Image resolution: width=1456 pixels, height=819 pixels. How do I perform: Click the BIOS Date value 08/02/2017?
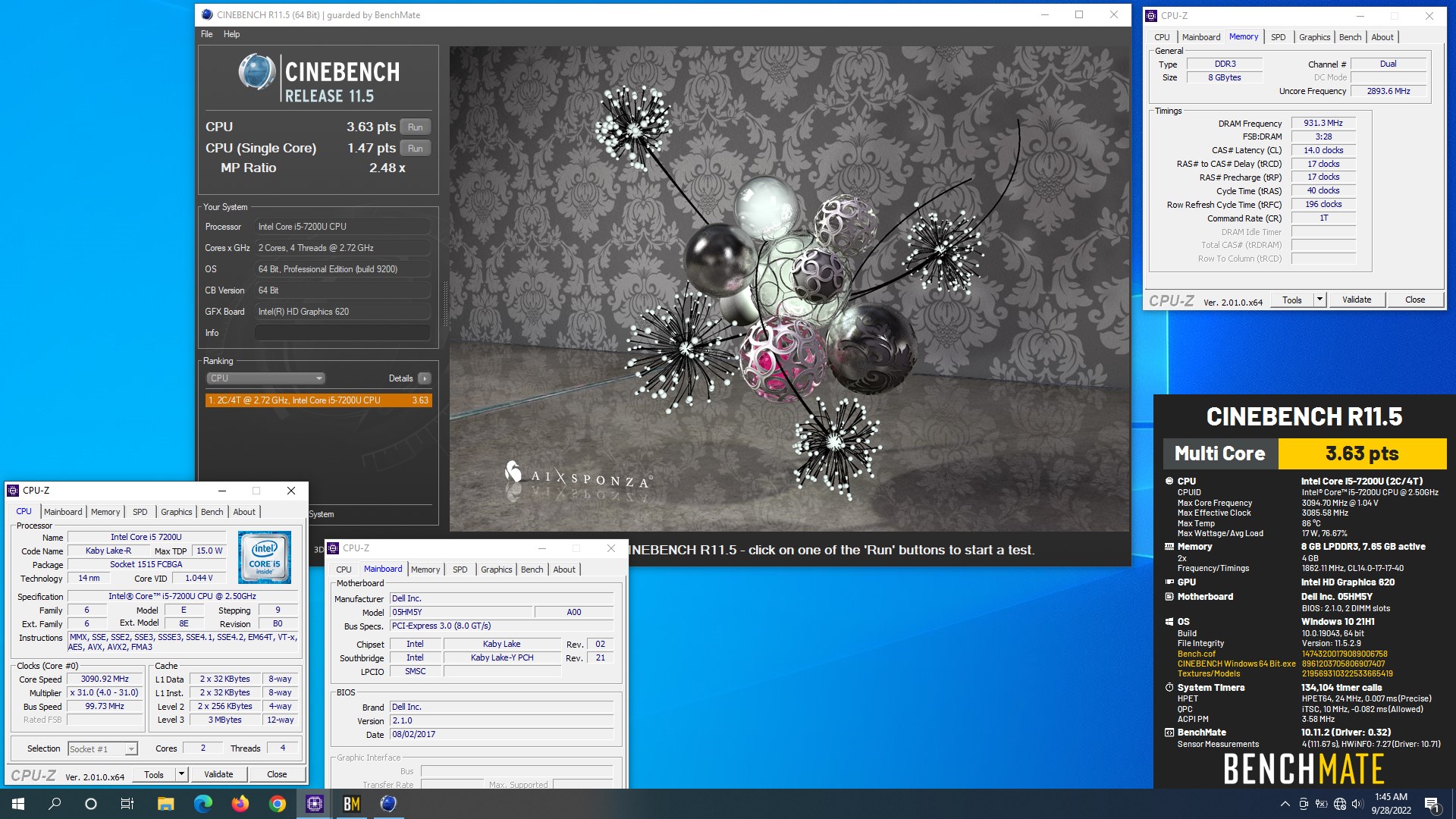click(x=501, y=734)
